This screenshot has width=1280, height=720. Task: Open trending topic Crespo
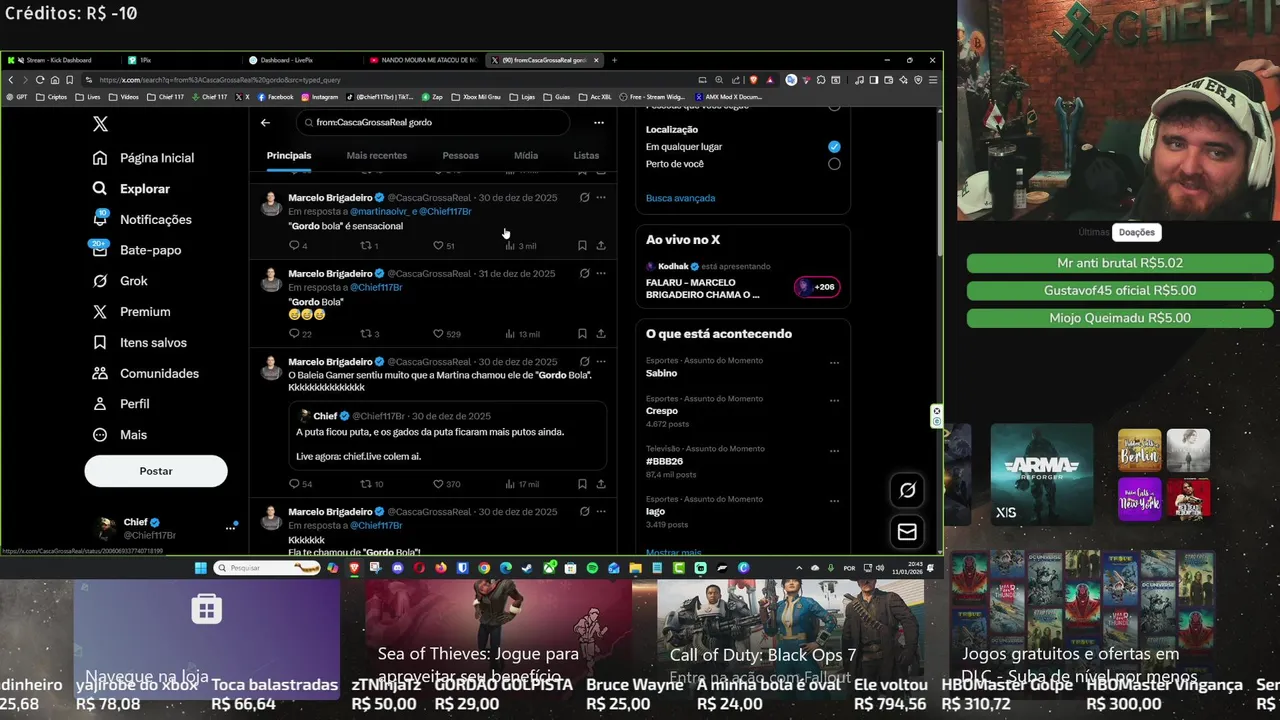[662, 411]
